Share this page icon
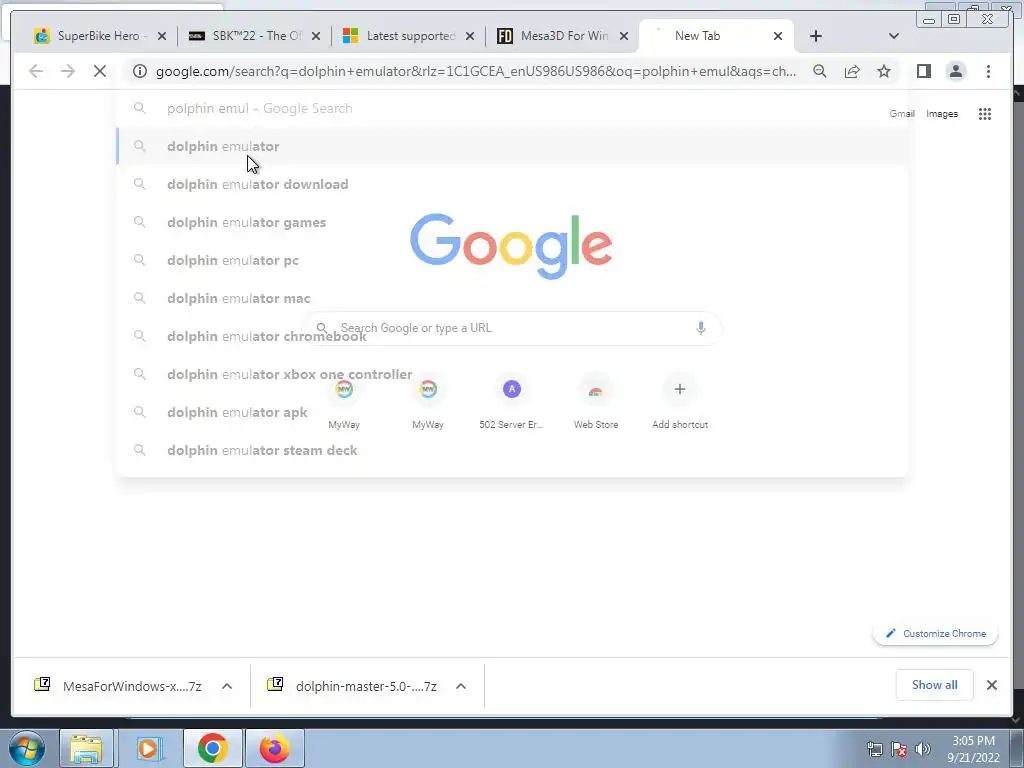Screen dimensions: 1024x768 (852, 71)
